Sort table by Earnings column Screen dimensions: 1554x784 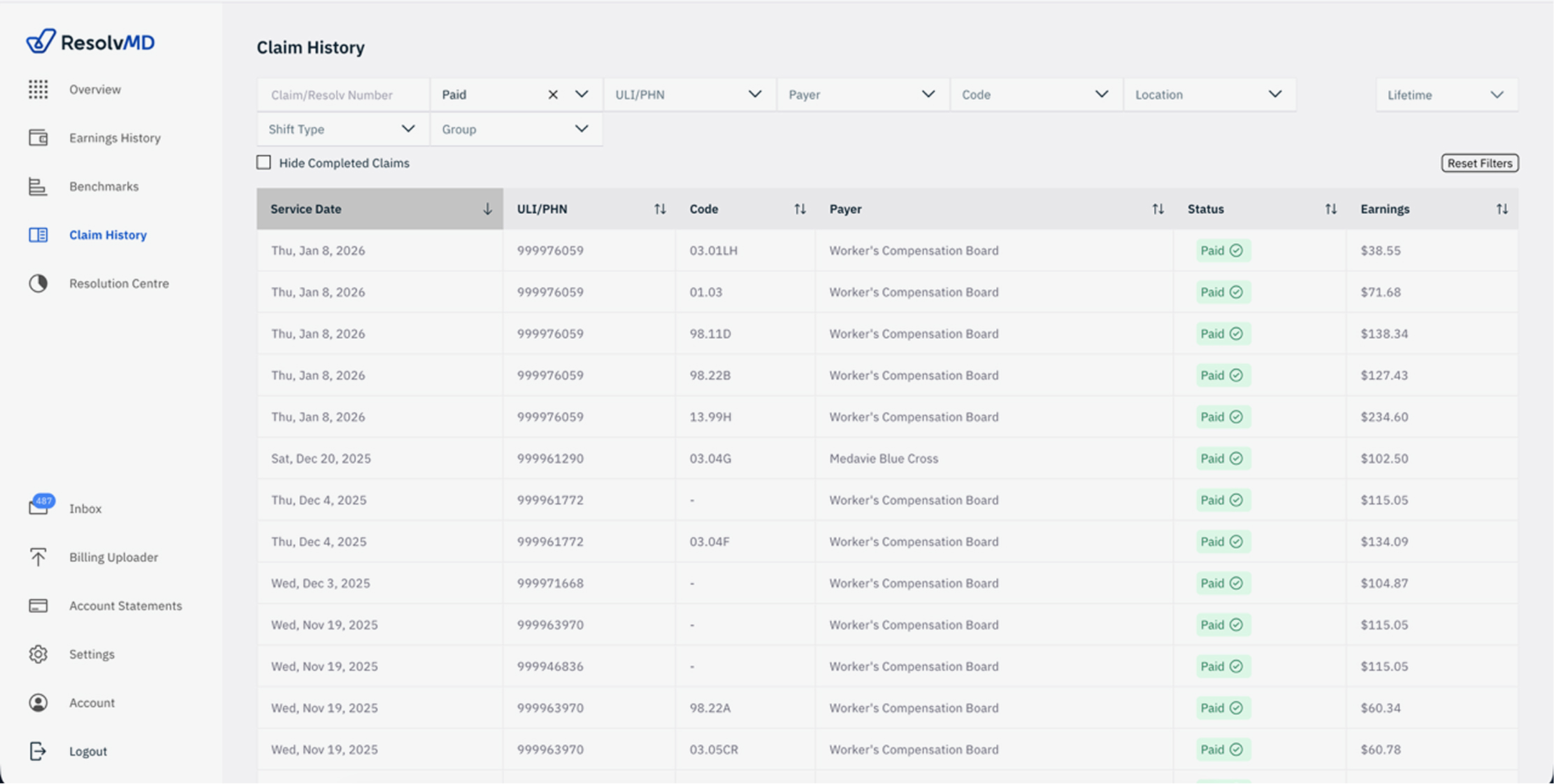point(1502,209)
